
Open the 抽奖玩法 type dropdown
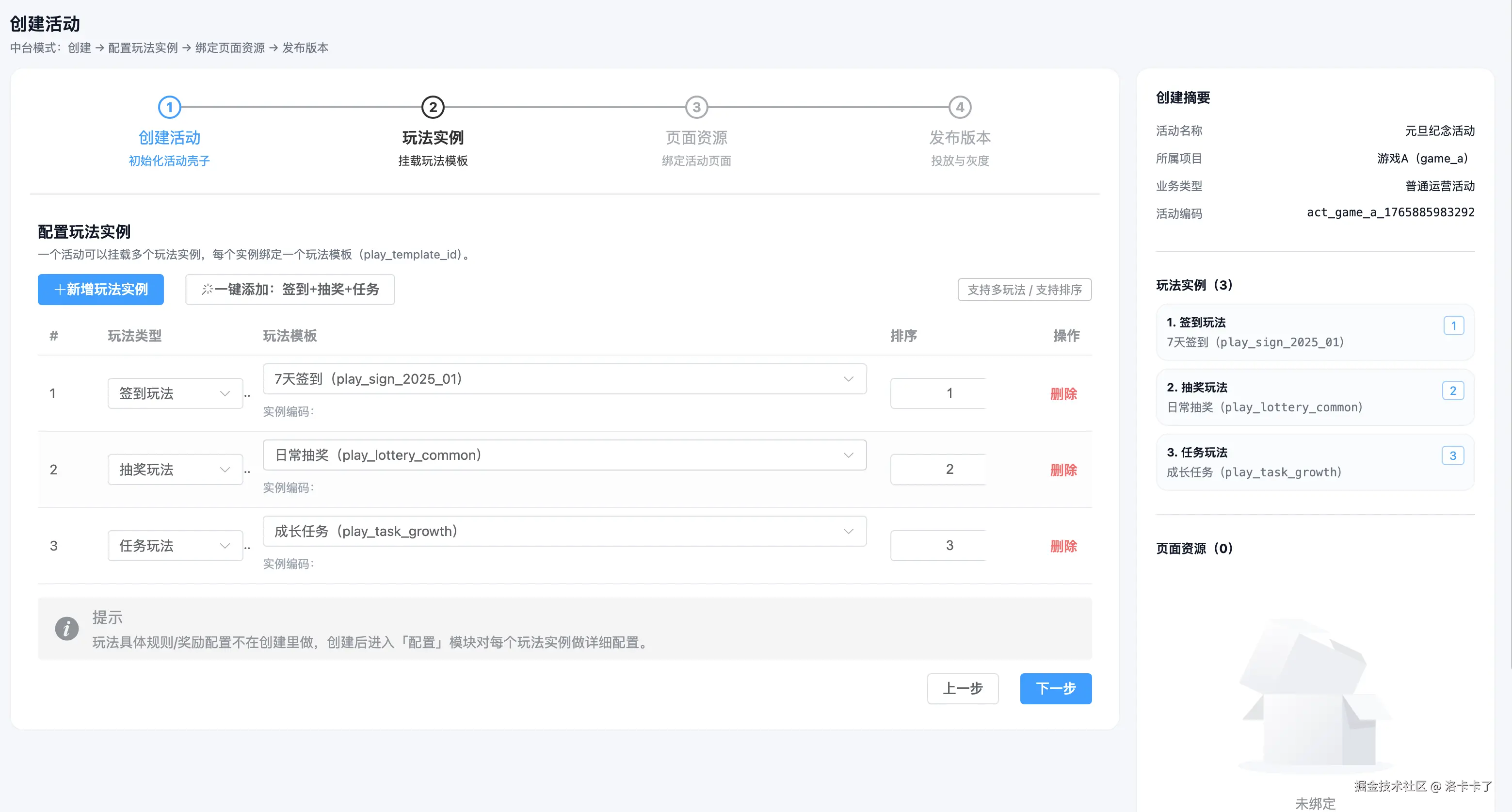[174, 470]
